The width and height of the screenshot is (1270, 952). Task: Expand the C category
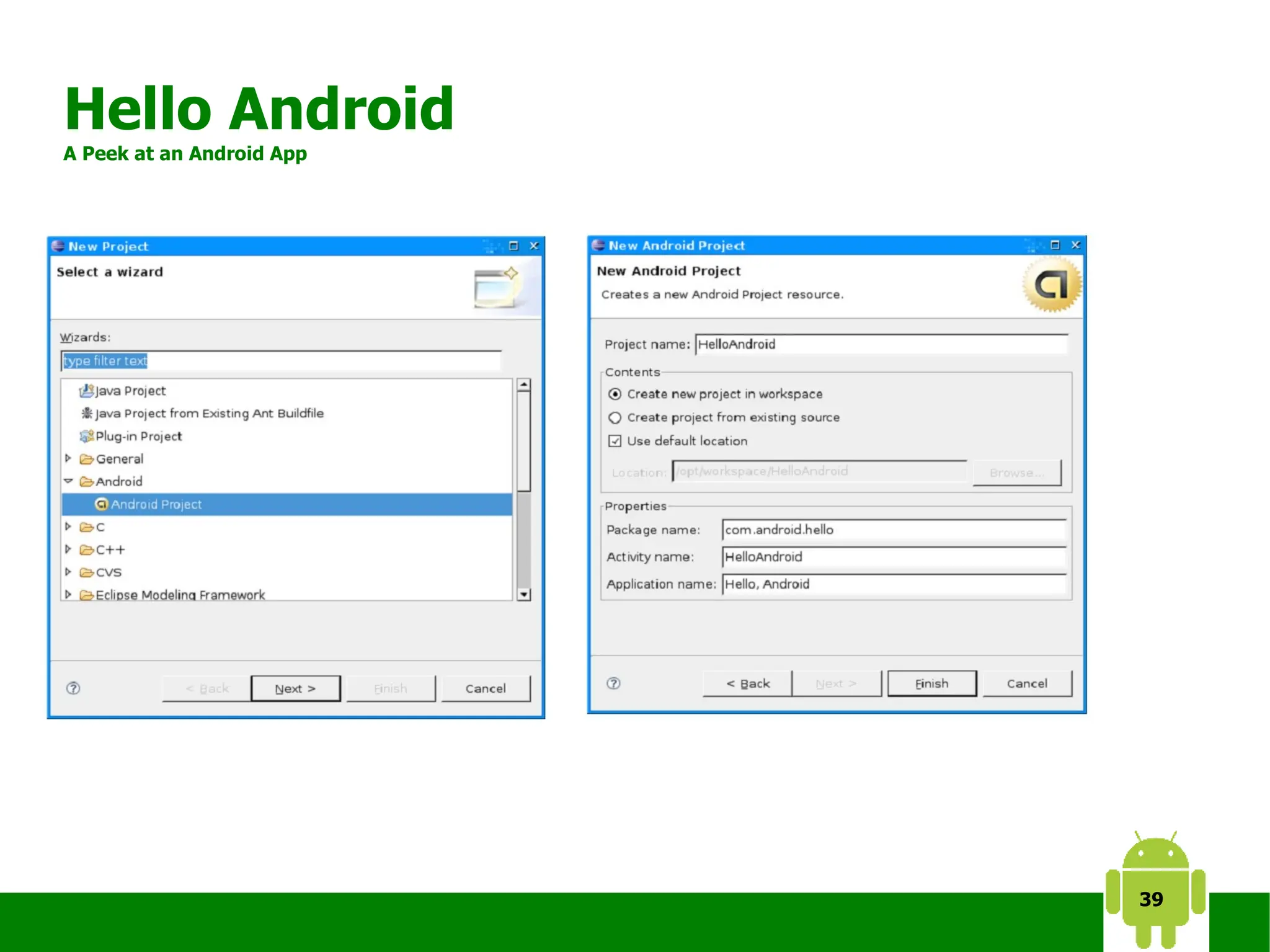coord(68,527)
